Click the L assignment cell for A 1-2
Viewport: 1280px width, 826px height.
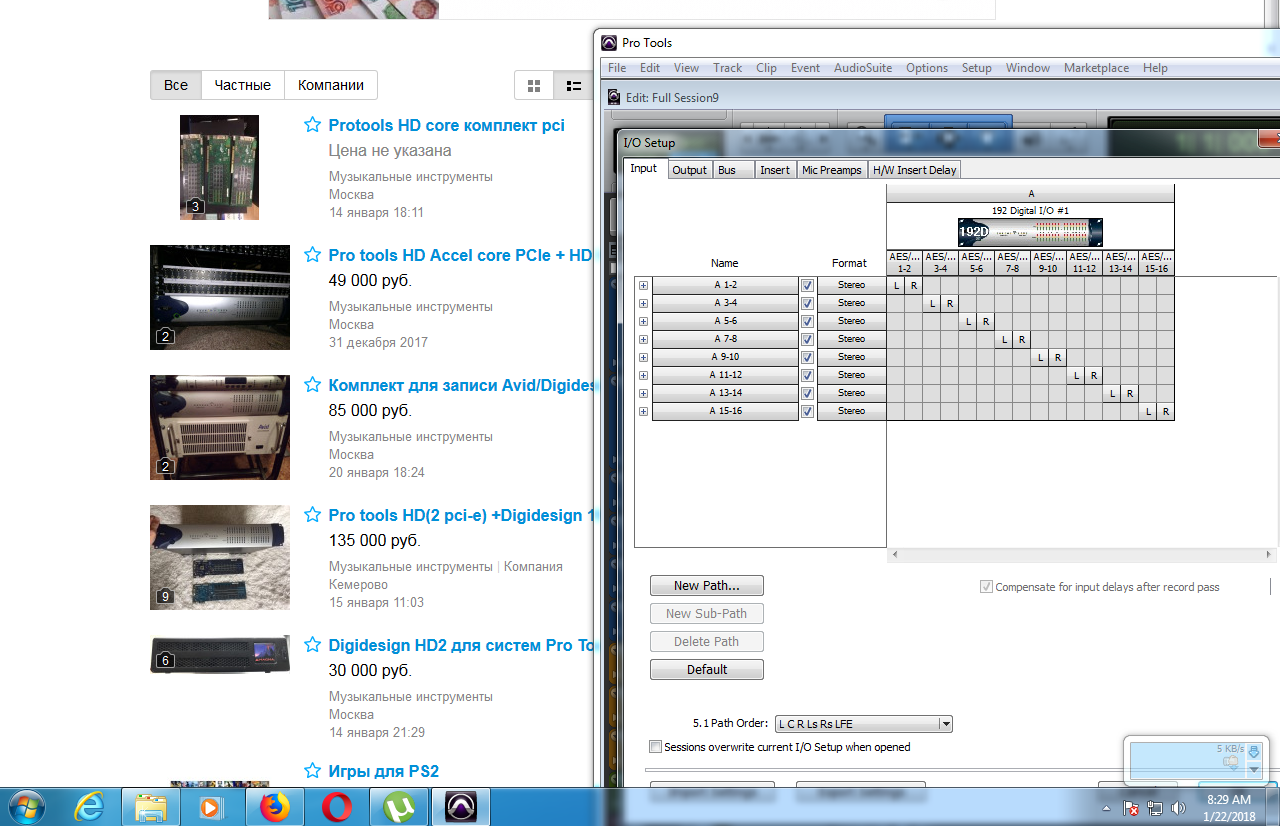point(896,286)
